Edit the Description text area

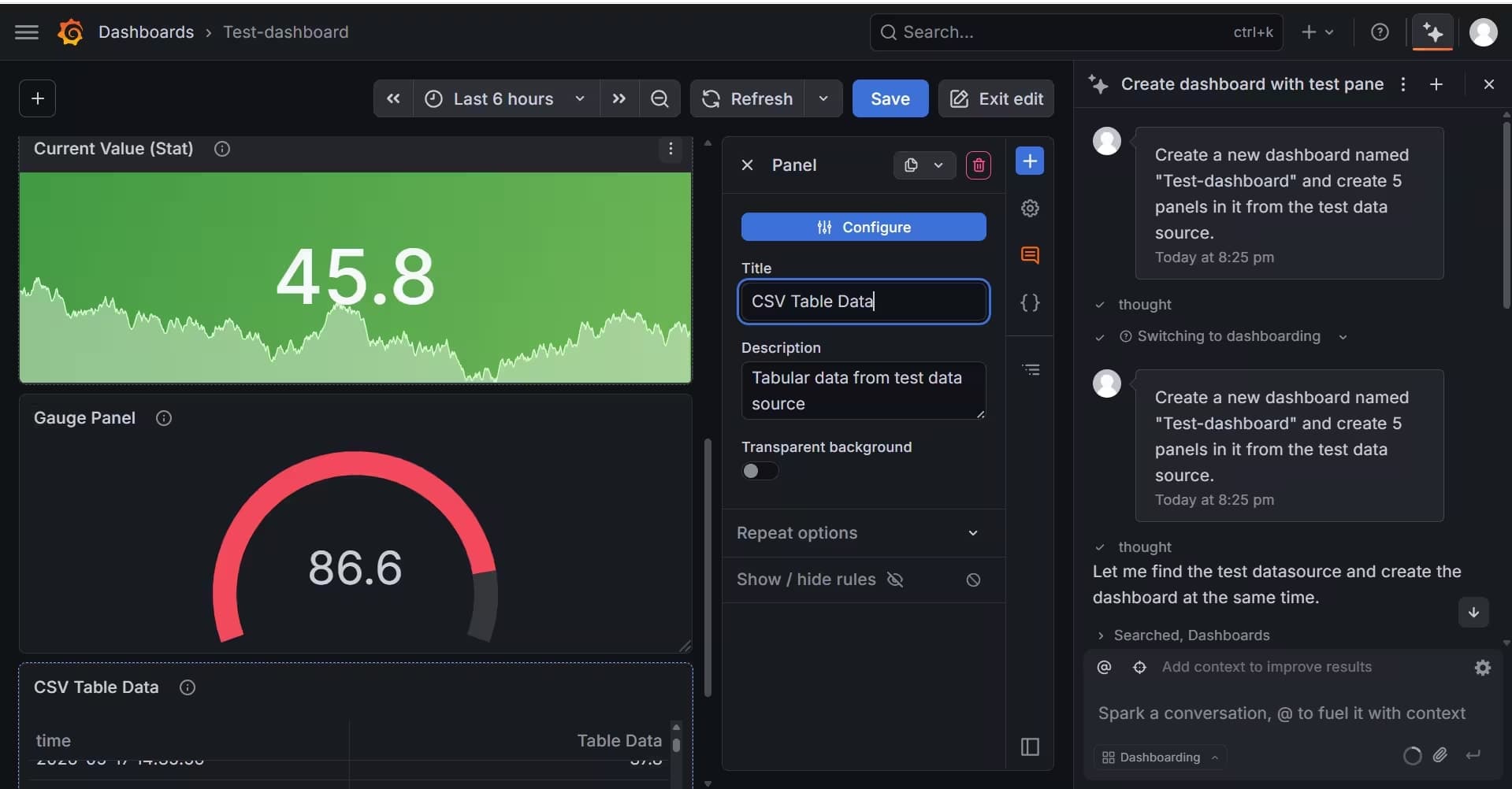point(864,391)
